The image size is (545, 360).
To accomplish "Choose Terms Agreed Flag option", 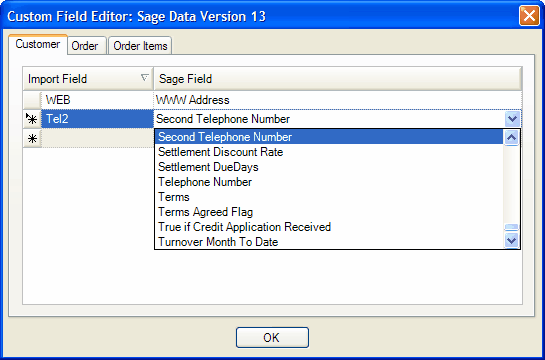I will tap(329, 212).
